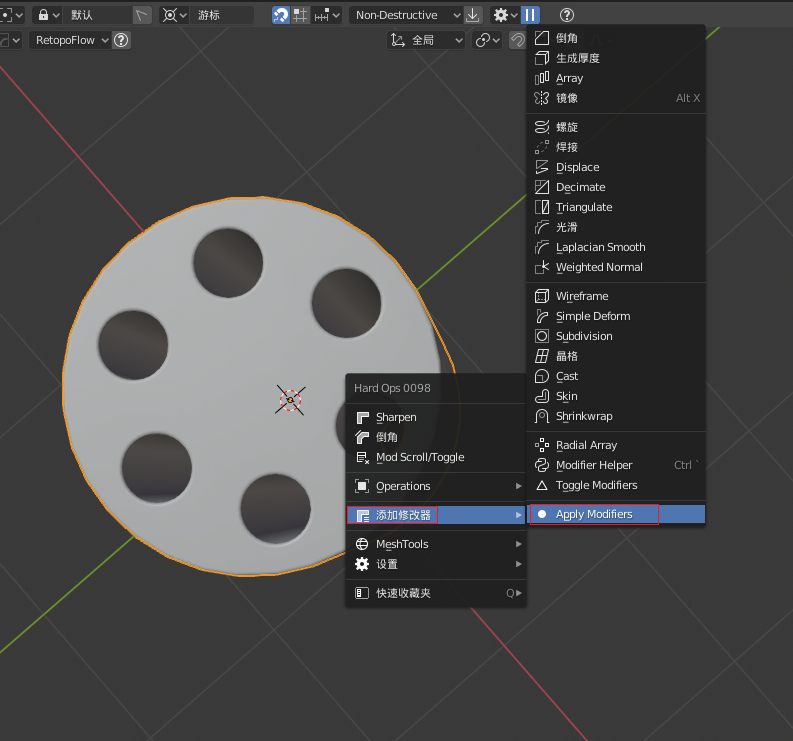Viewport: 793px width, 741px height.
Task: Open the 全局 transform orientation dropdown
Action: (x=427, y=40)
